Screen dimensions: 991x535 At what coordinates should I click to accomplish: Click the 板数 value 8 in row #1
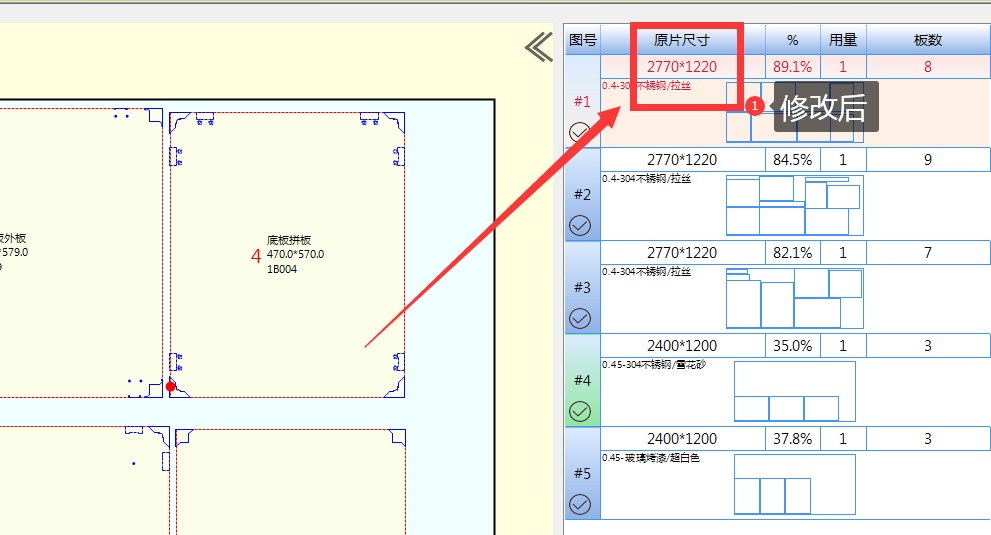(928, 66)
